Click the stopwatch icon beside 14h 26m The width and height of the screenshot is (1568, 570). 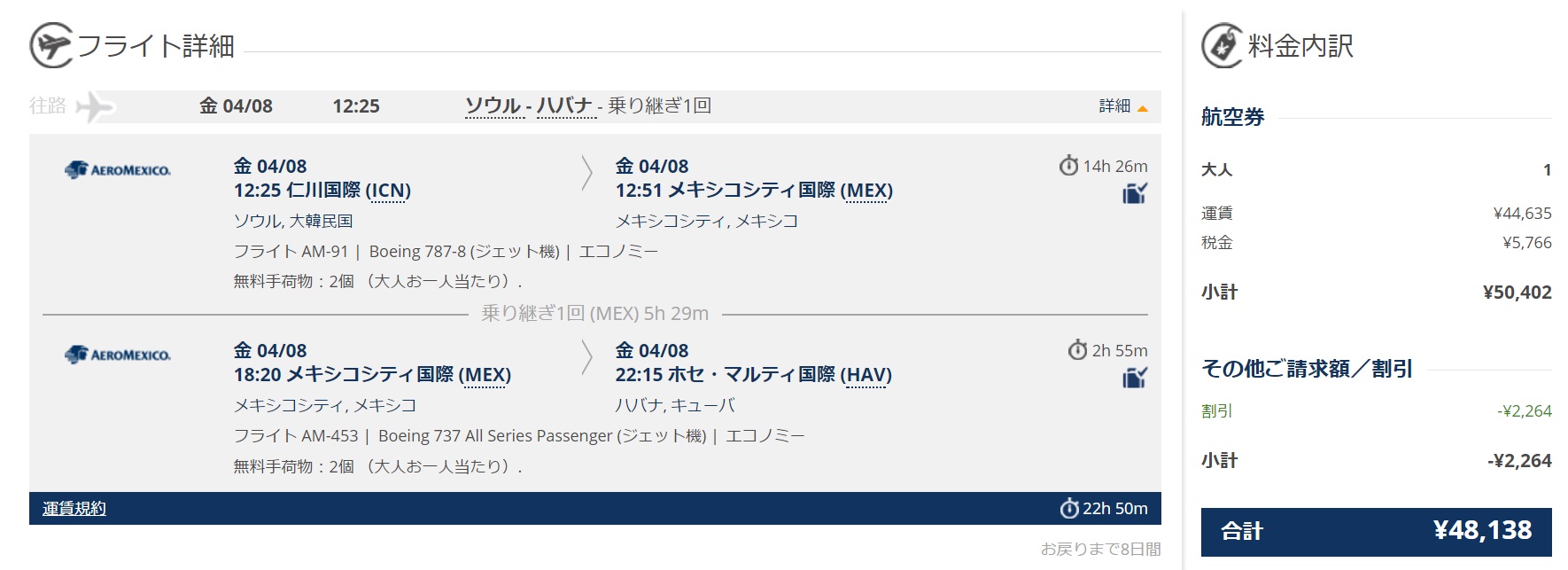(x=1069, y=166)
